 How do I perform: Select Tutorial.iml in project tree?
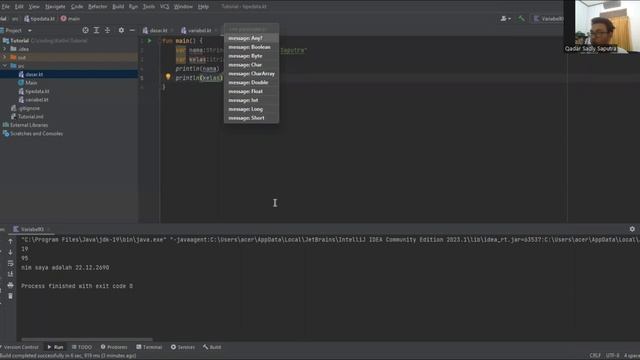[31, 116]
